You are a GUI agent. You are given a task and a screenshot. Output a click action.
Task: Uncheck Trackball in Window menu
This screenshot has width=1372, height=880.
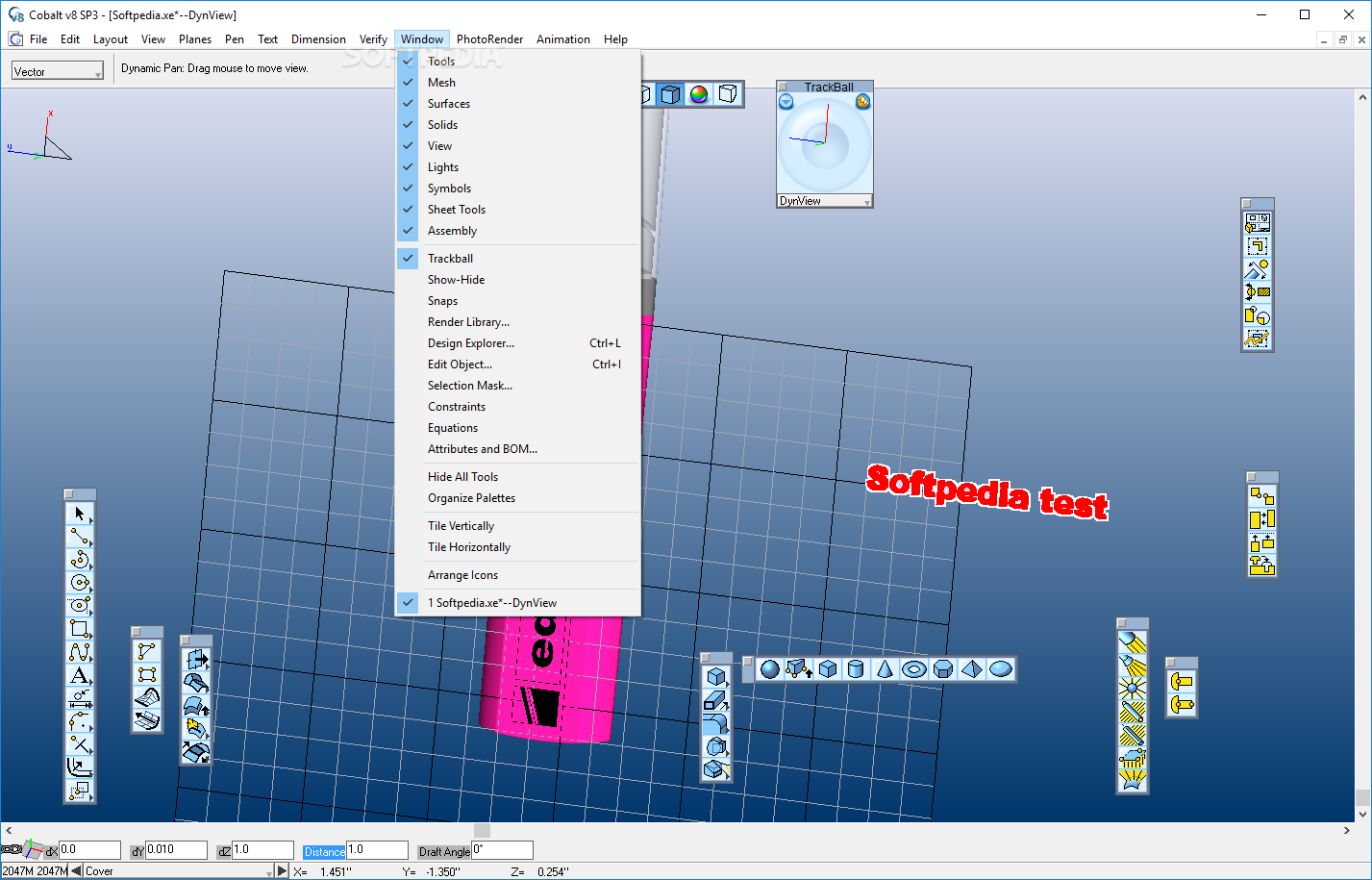[x=517, y=259]
